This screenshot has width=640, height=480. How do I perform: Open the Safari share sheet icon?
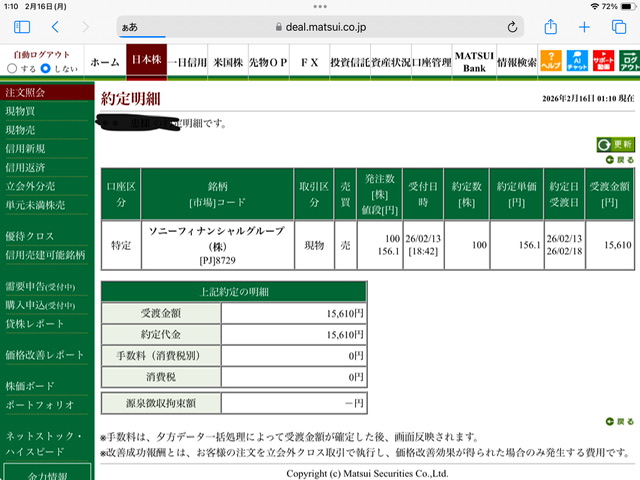[551, 27]
